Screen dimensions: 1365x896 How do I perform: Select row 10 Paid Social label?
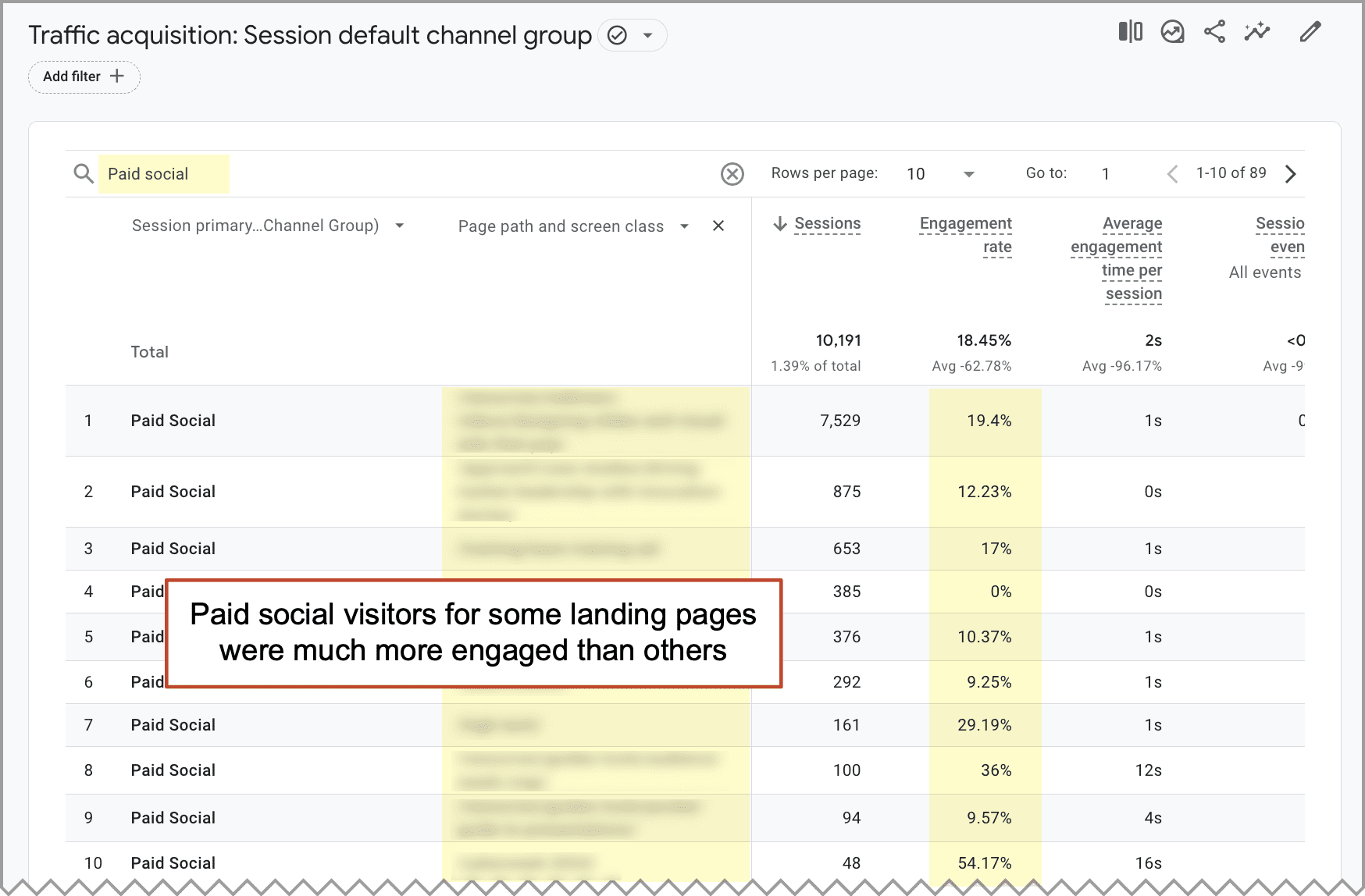click(x=173, y=863)
